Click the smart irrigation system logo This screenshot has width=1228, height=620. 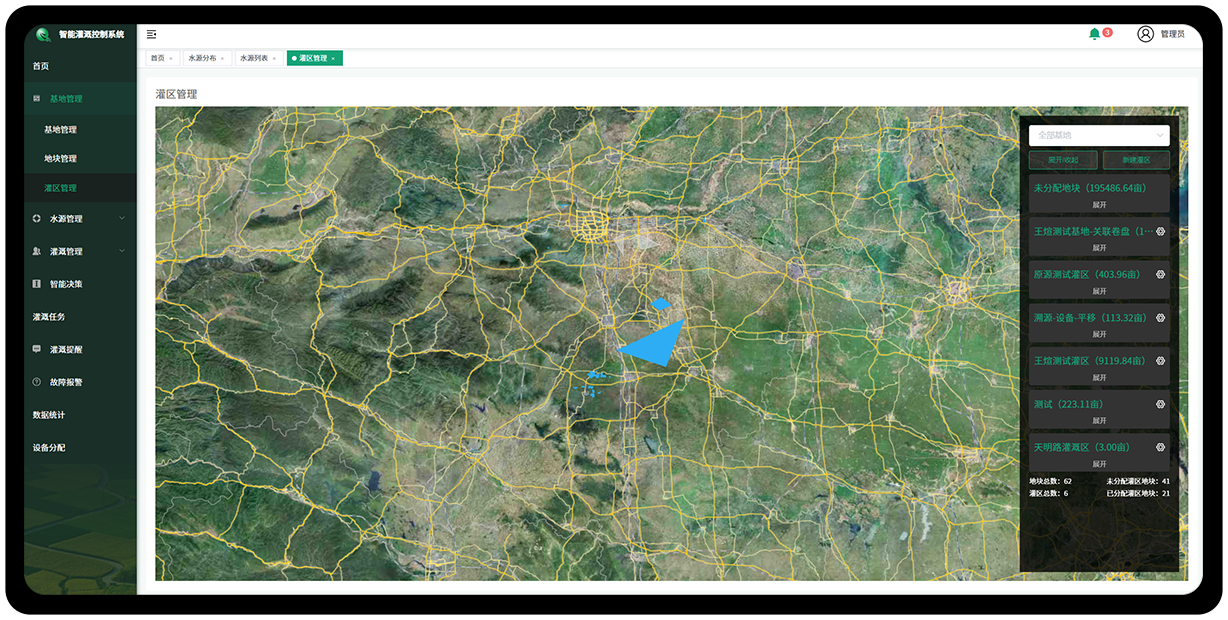pyautogui.click(x=43, y=34)
